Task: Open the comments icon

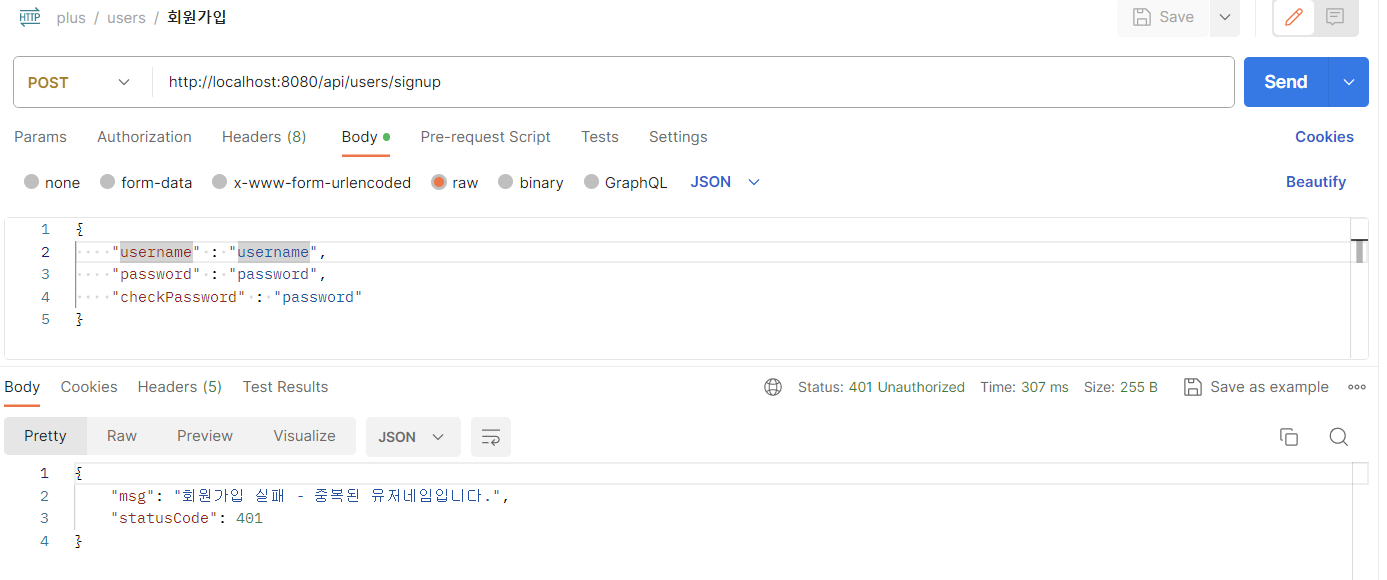Action: [1335, 17]
